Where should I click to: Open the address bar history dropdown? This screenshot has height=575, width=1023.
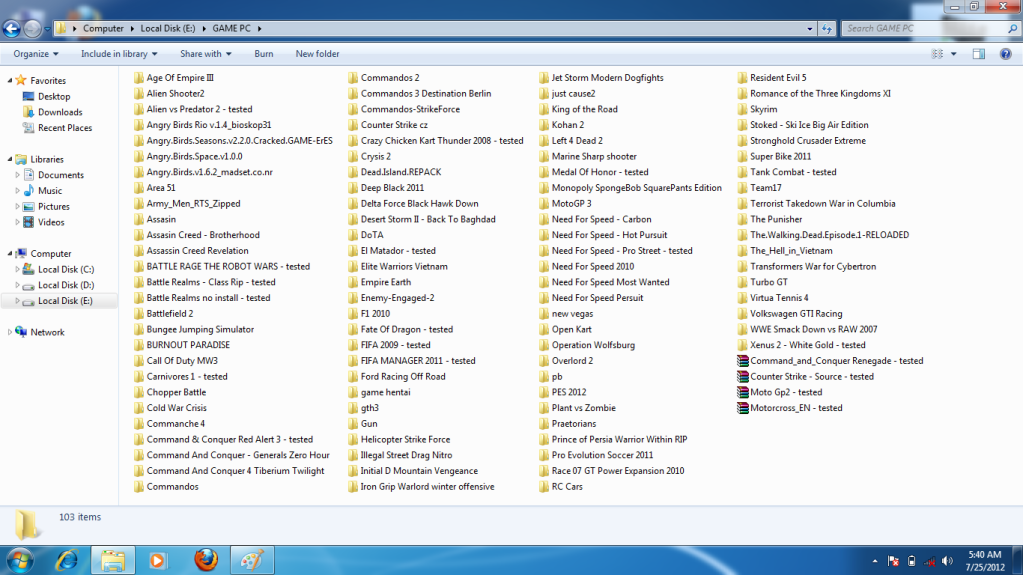coord(810,29)
